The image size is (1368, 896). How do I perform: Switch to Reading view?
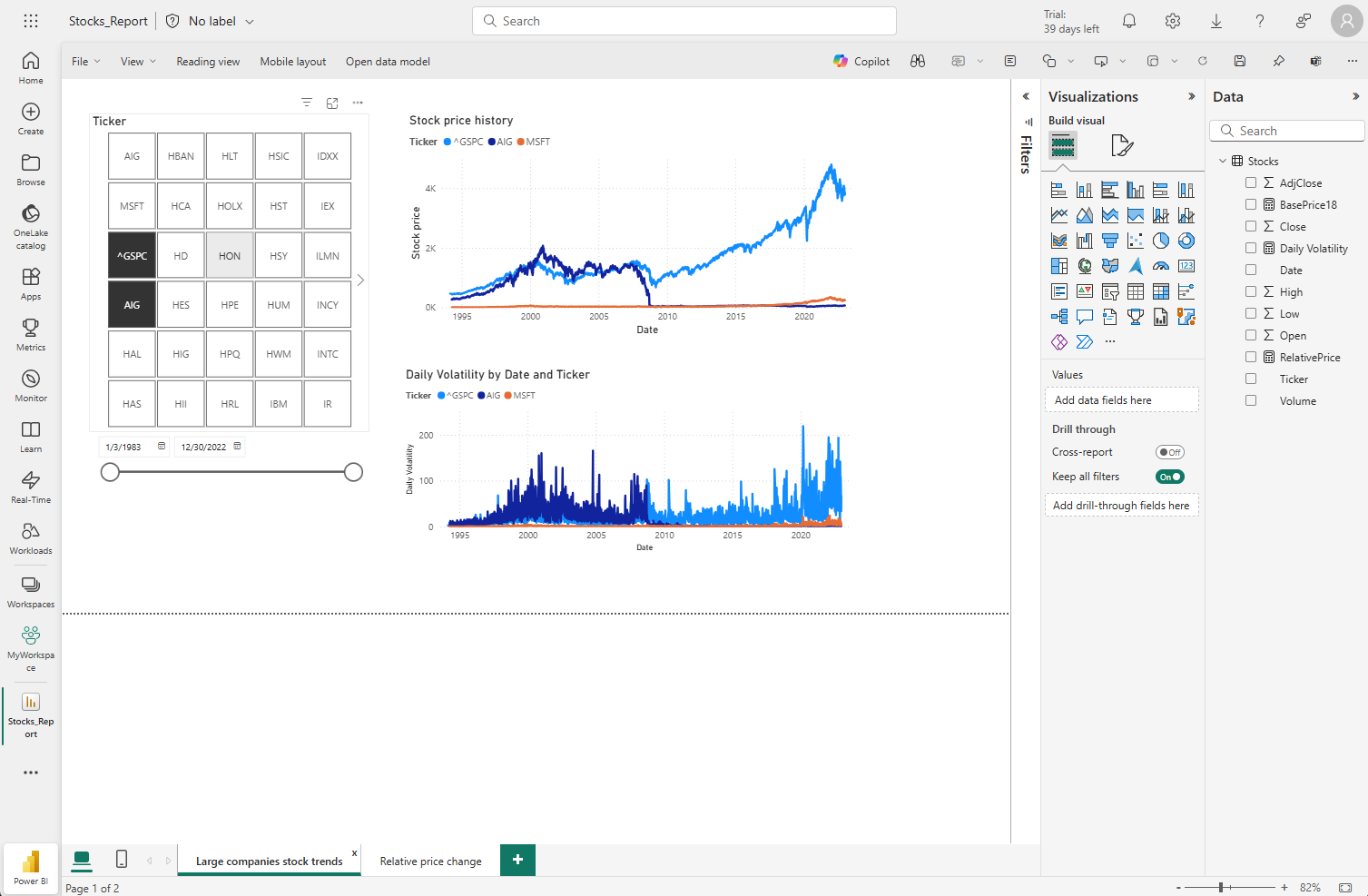(208, 62)
